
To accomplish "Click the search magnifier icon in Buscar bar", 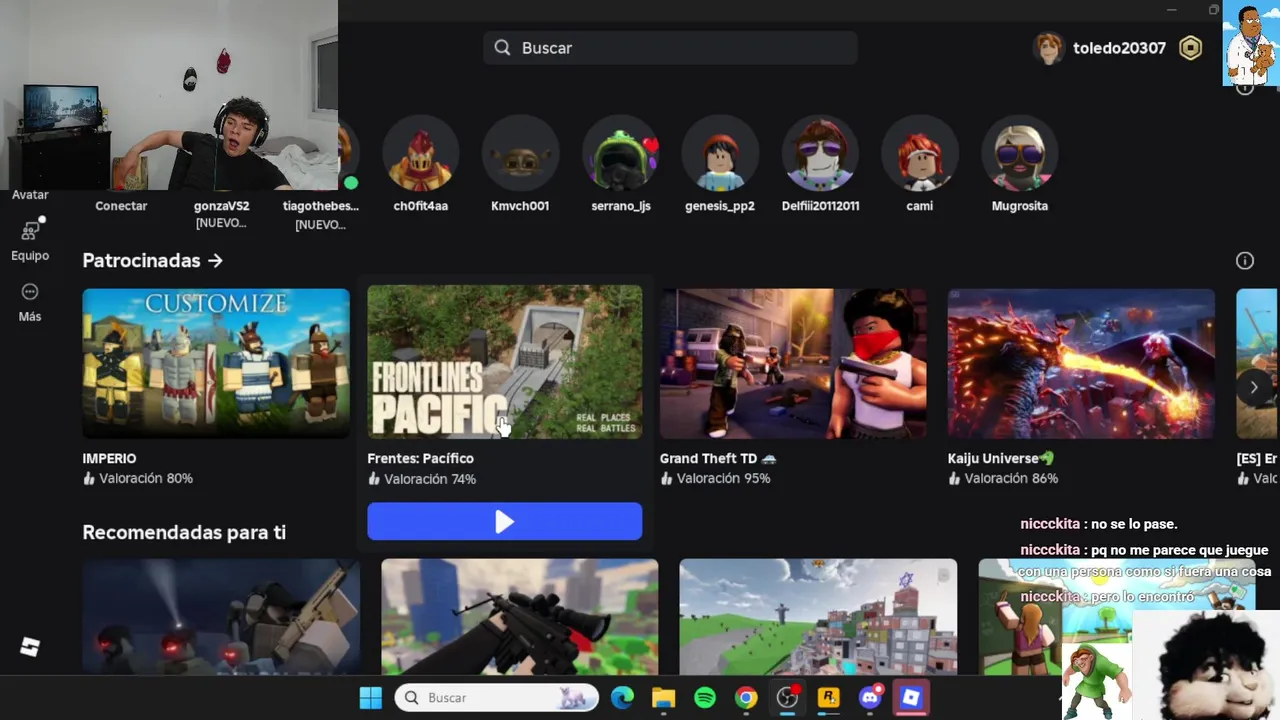I will pos(502,48).
